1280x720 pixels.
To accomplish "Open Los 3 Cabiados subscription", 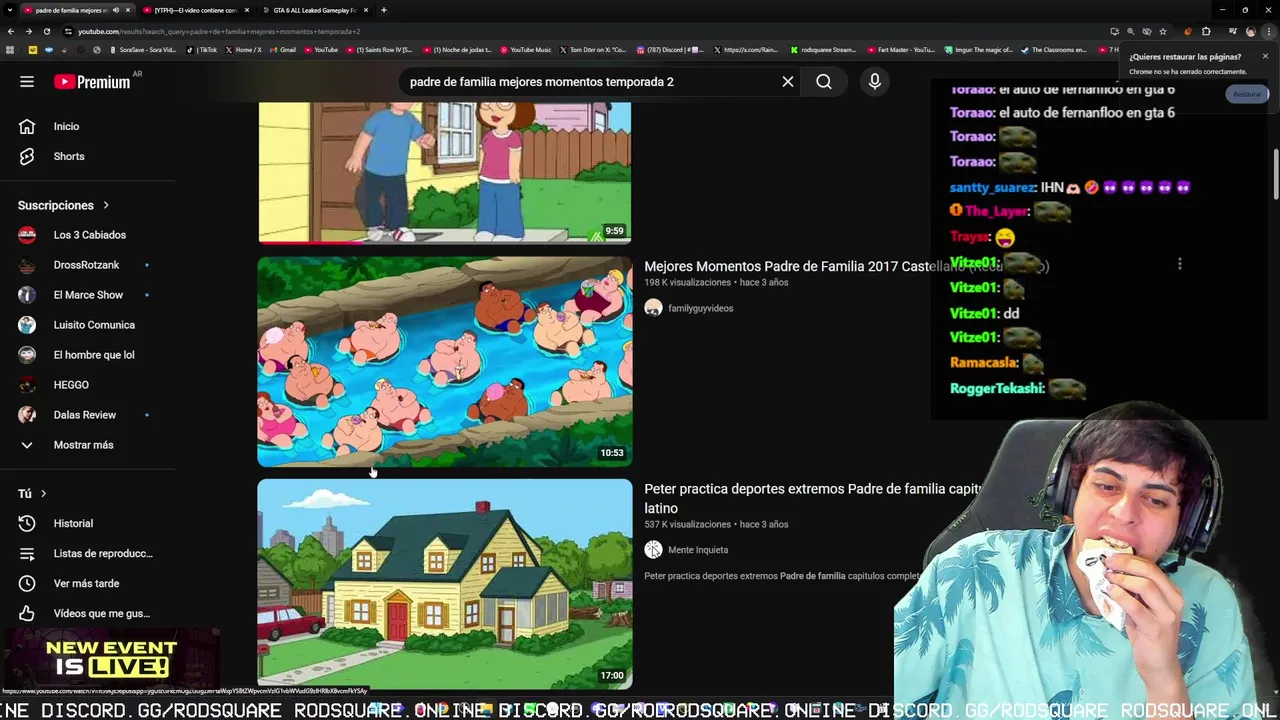I will [x=88, y=235].
